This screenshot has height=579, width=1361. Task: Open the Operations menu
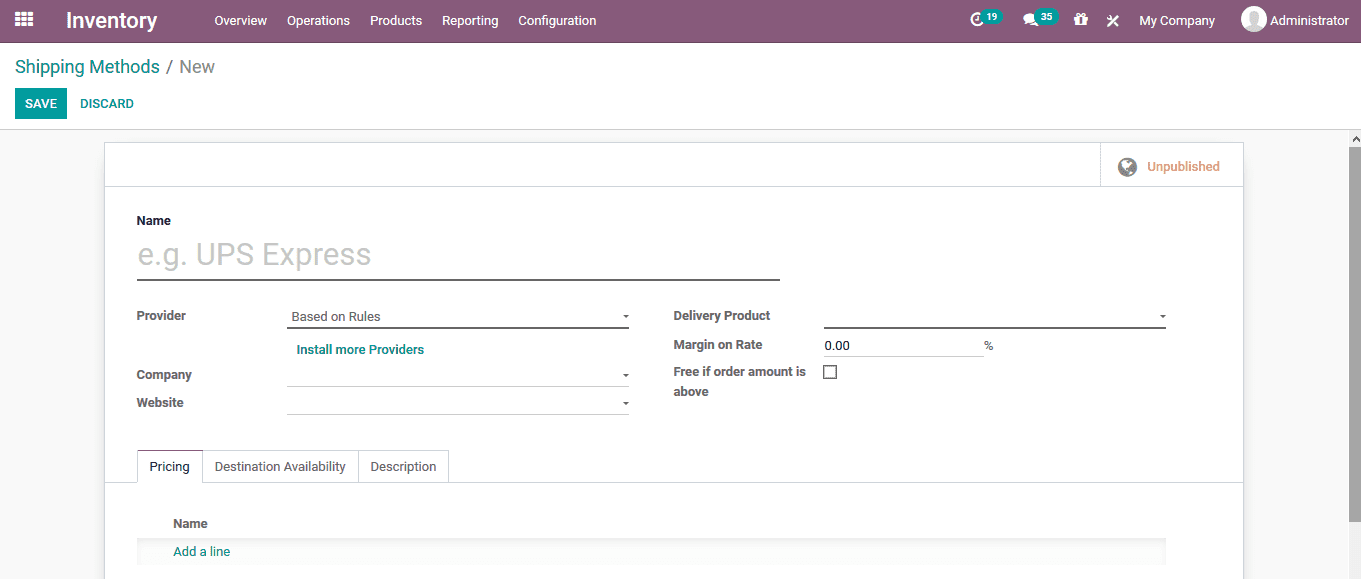(x=318, y=20)
